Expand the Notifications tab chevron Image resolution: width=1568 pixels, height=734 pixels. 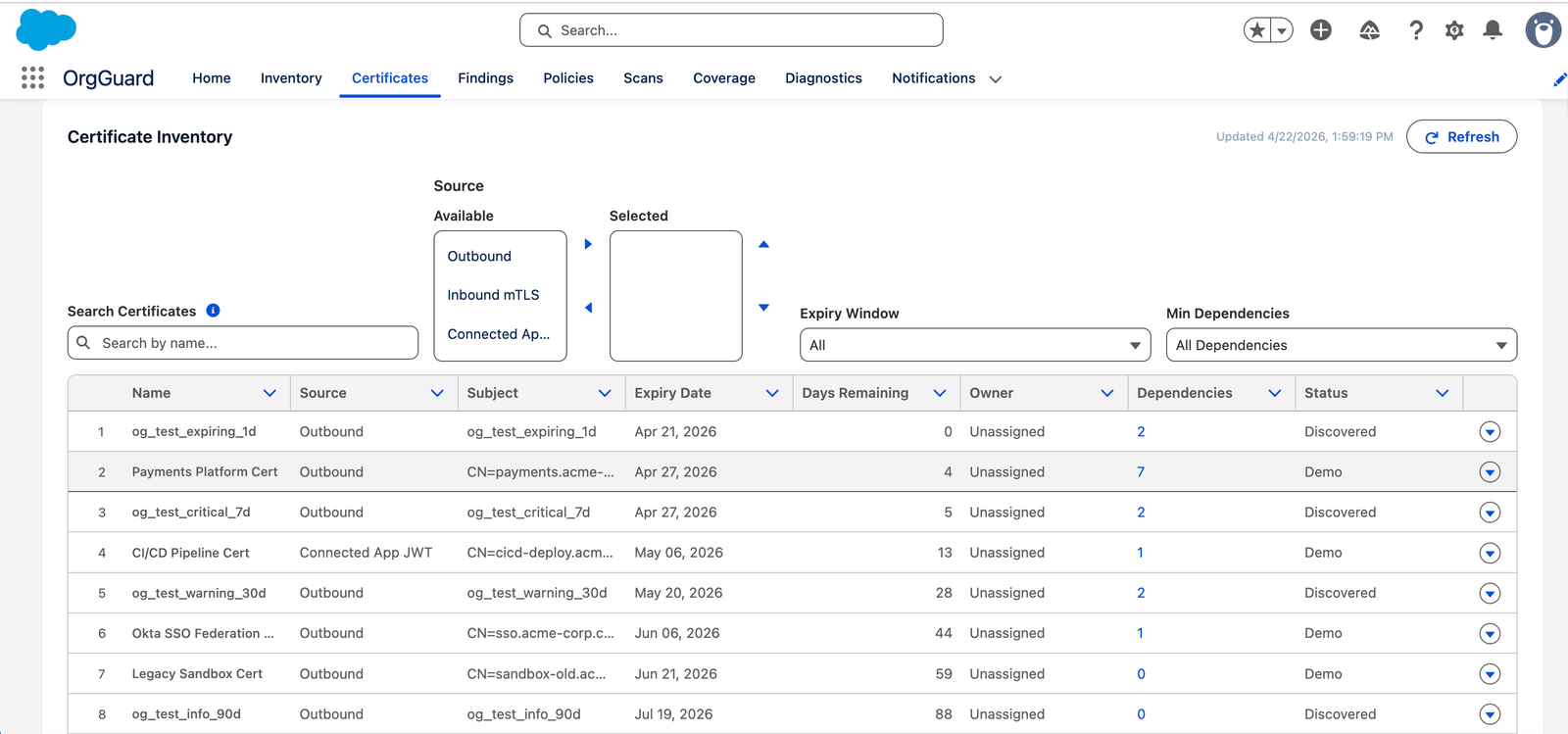click(x=996, y=79)
